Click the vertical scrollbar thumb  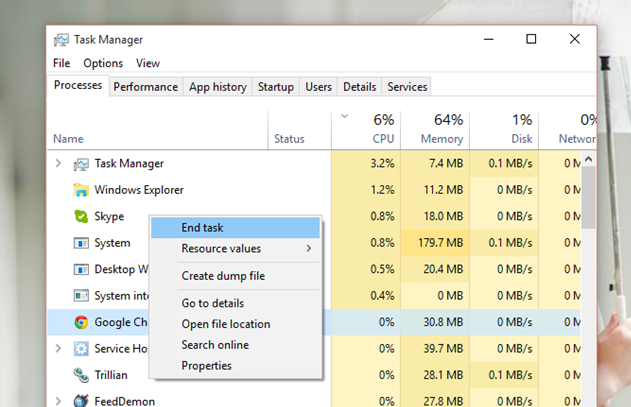(588, 197)
